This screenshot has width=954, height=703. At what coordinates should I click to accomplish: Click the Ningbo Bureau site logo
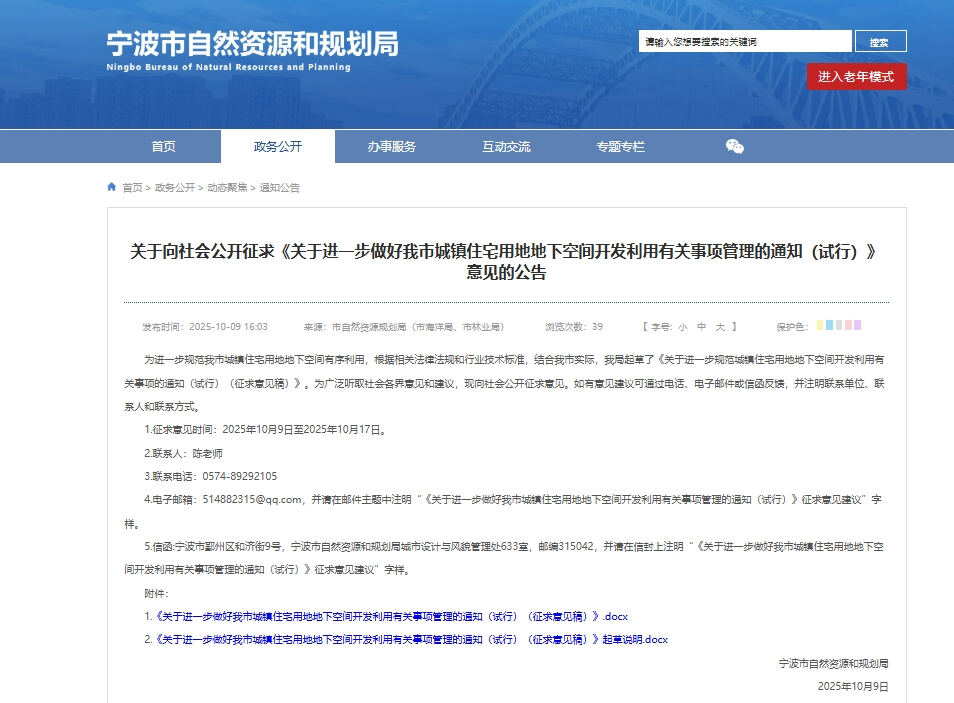click(252, 50)
